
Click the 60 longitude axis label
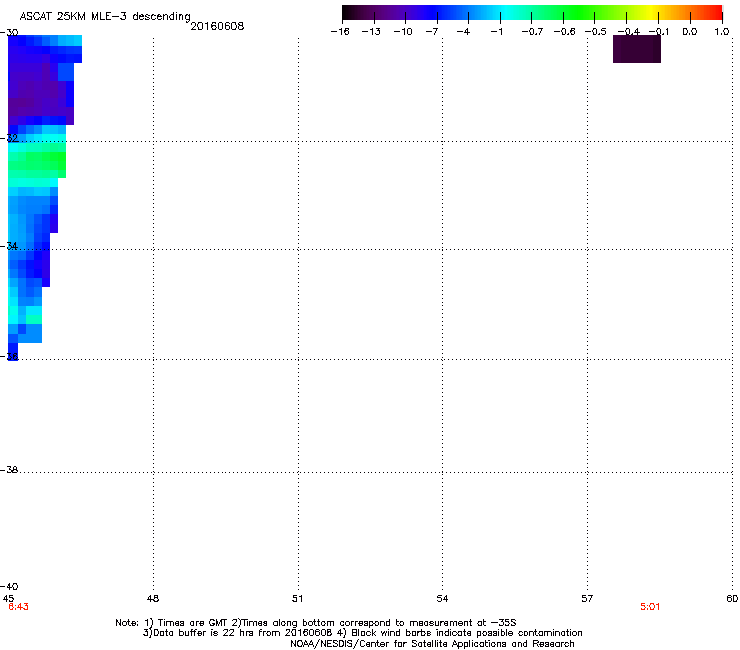(x=732, y=599)
